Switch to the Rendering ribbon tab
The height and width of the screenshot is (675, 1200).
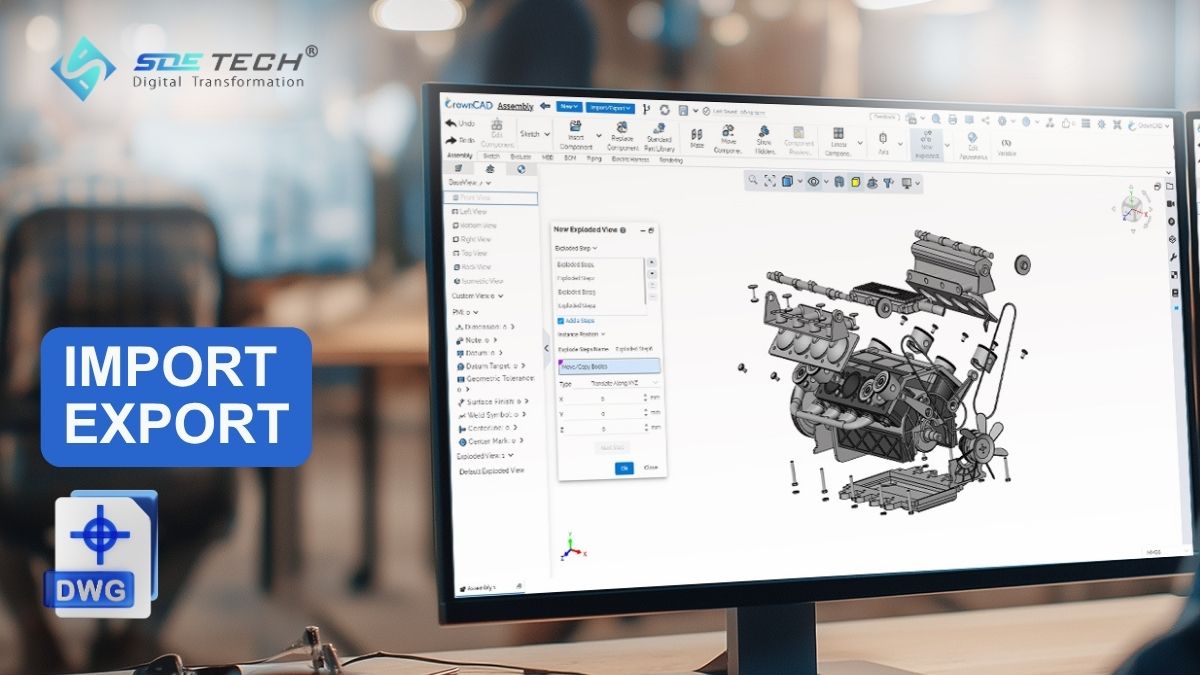point(671,159)
